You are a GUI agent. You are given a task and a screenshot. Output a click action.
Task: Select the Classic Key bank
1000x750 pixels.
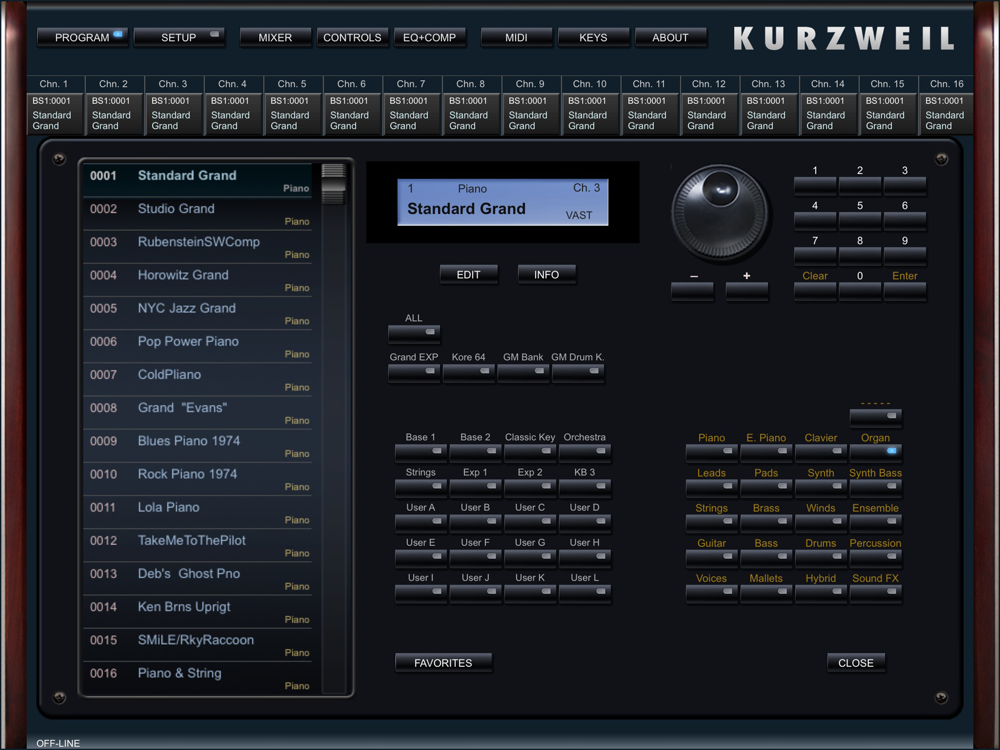tap(530, 452)
